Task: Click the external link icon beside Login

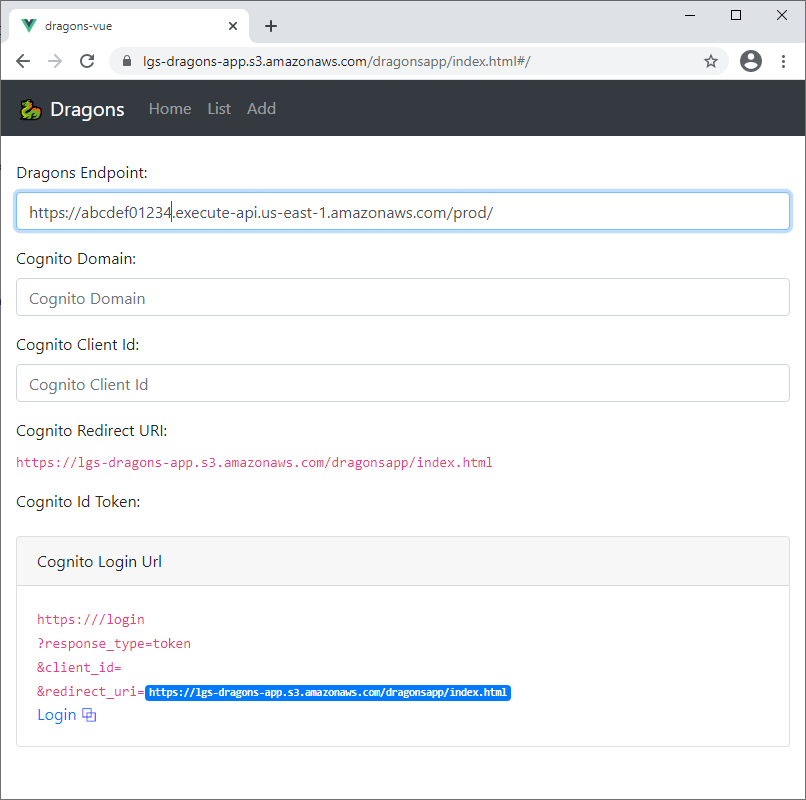Action: [x=89, y=715]
